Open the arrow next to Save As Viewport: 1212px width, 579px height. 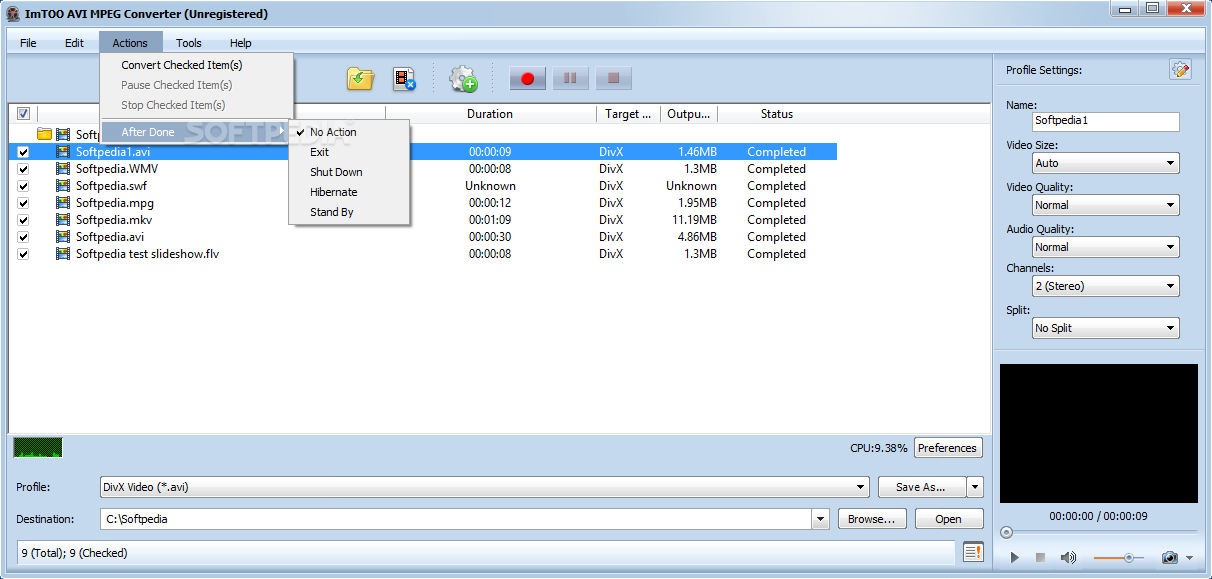coord(975,487)
